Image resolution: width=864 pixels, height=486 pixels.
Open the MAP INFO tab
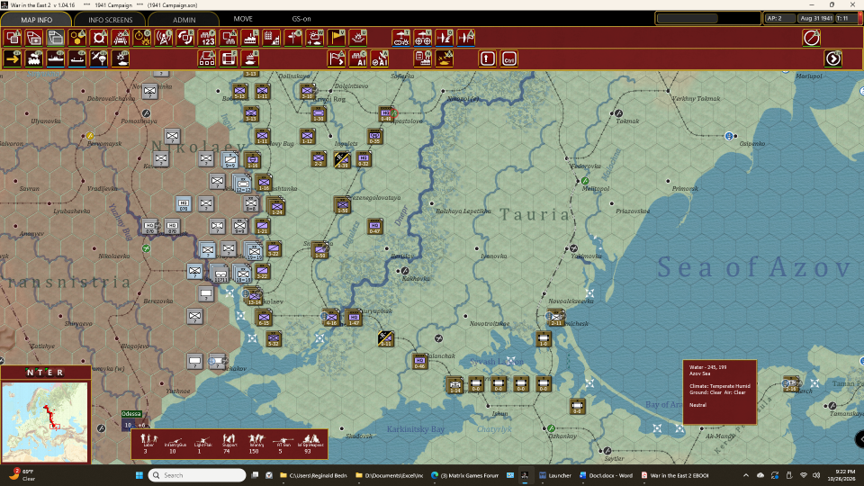36,19
